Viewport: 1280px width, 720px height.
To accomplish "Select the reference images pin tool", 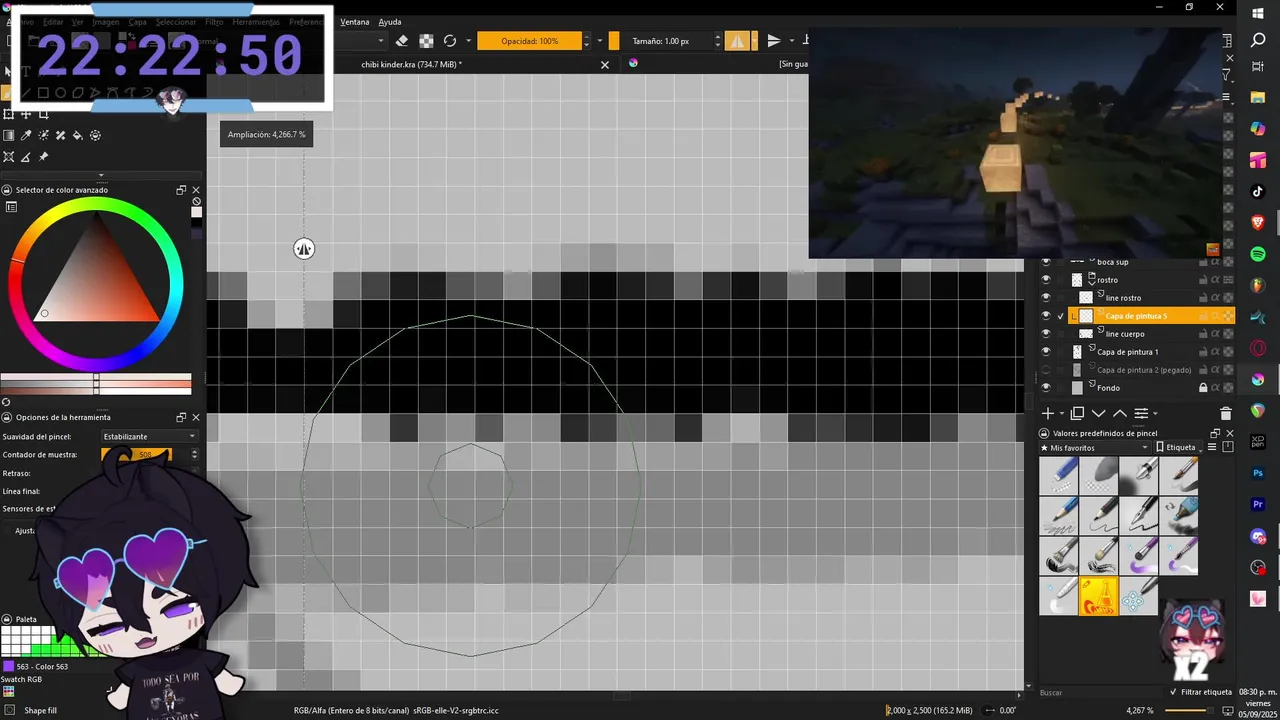I will 43,157.
